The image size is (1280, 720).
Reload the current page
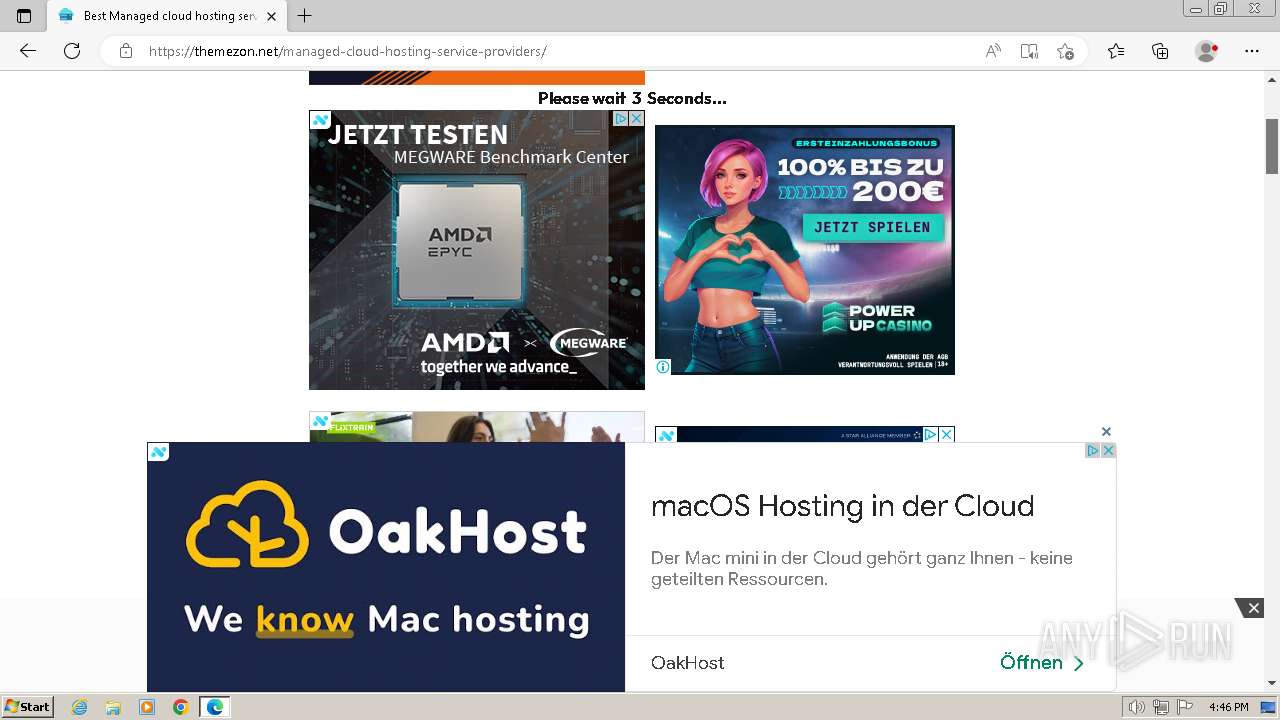click(x=72, y=51)
